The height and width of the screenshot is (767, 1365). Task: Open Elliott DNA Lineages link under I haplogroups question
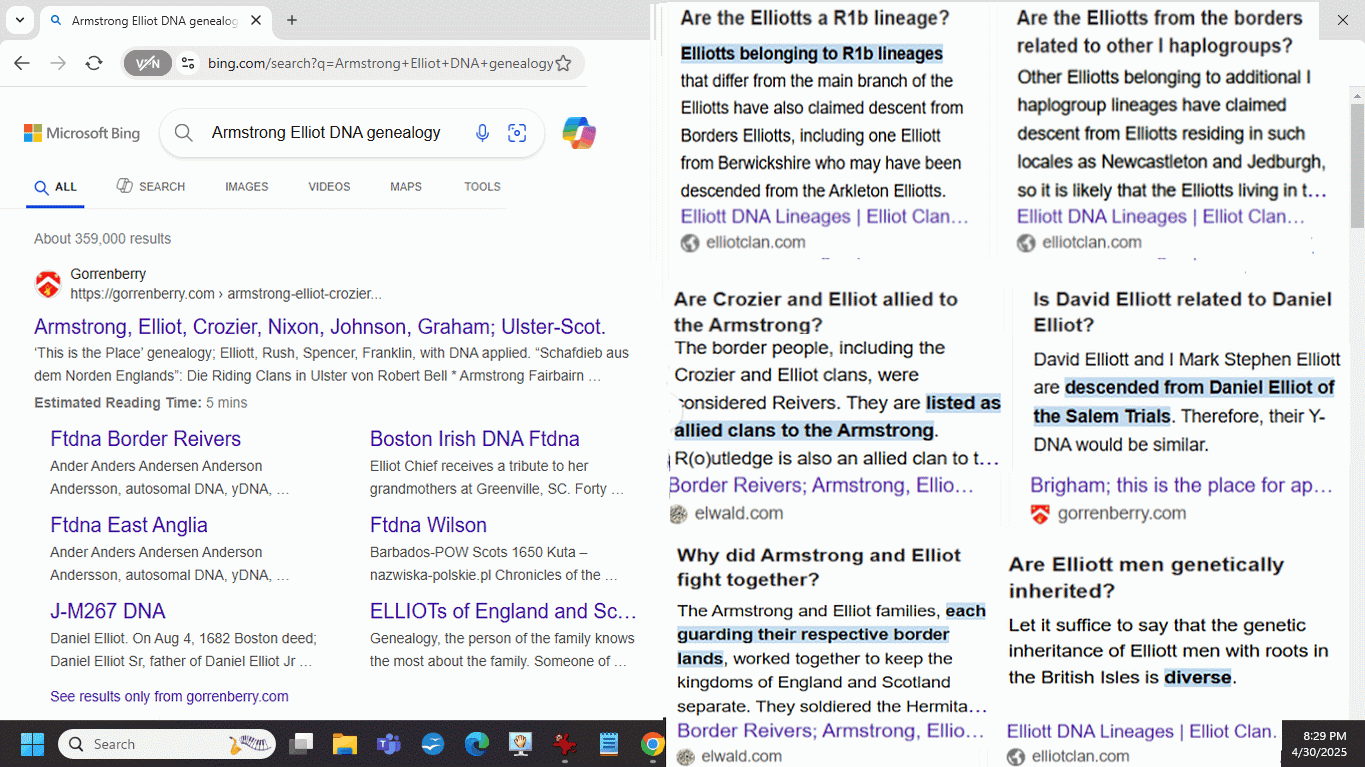tap(1161, 216)
